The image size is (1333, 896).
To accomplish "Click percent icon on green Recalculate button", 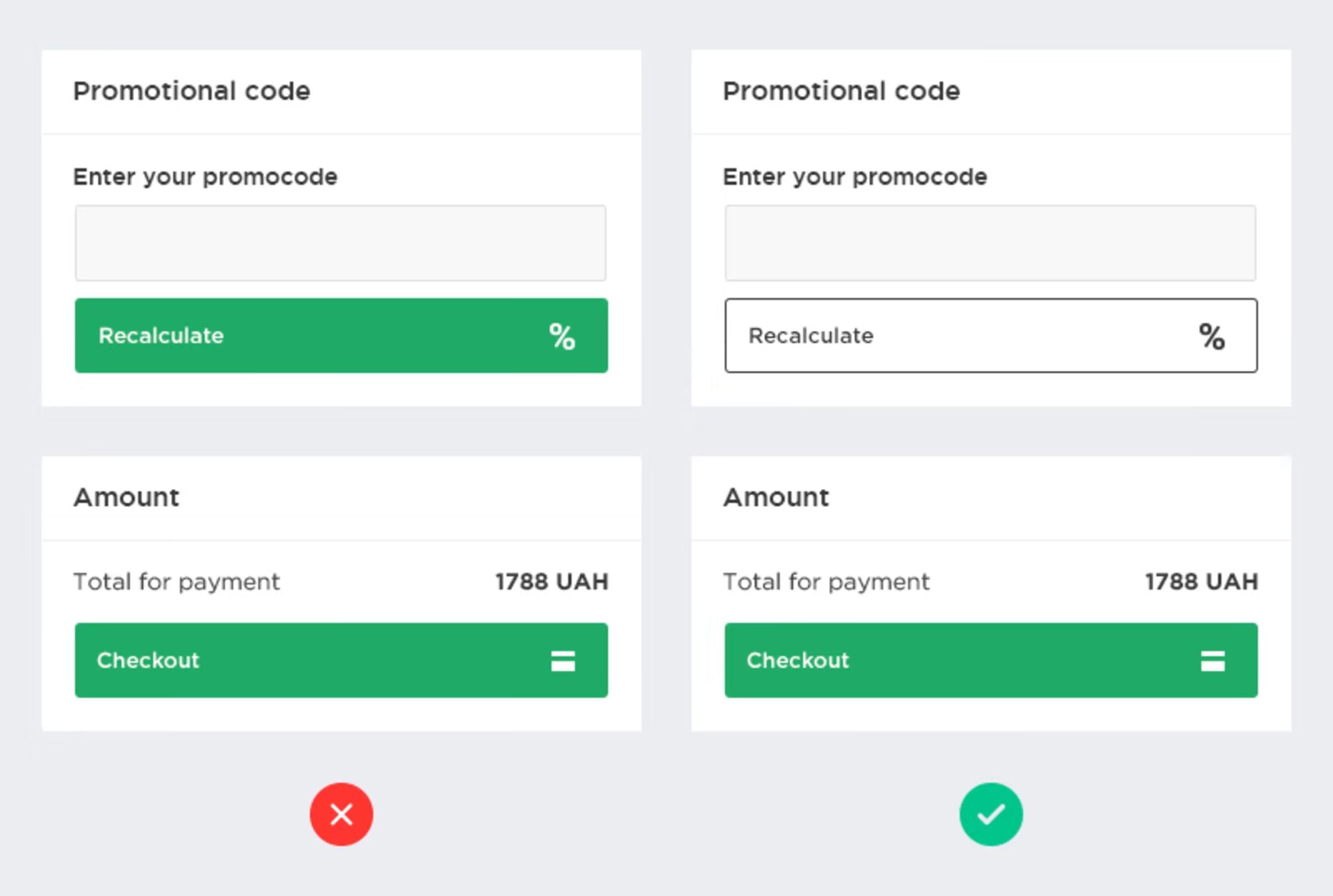I will [562, 336].
